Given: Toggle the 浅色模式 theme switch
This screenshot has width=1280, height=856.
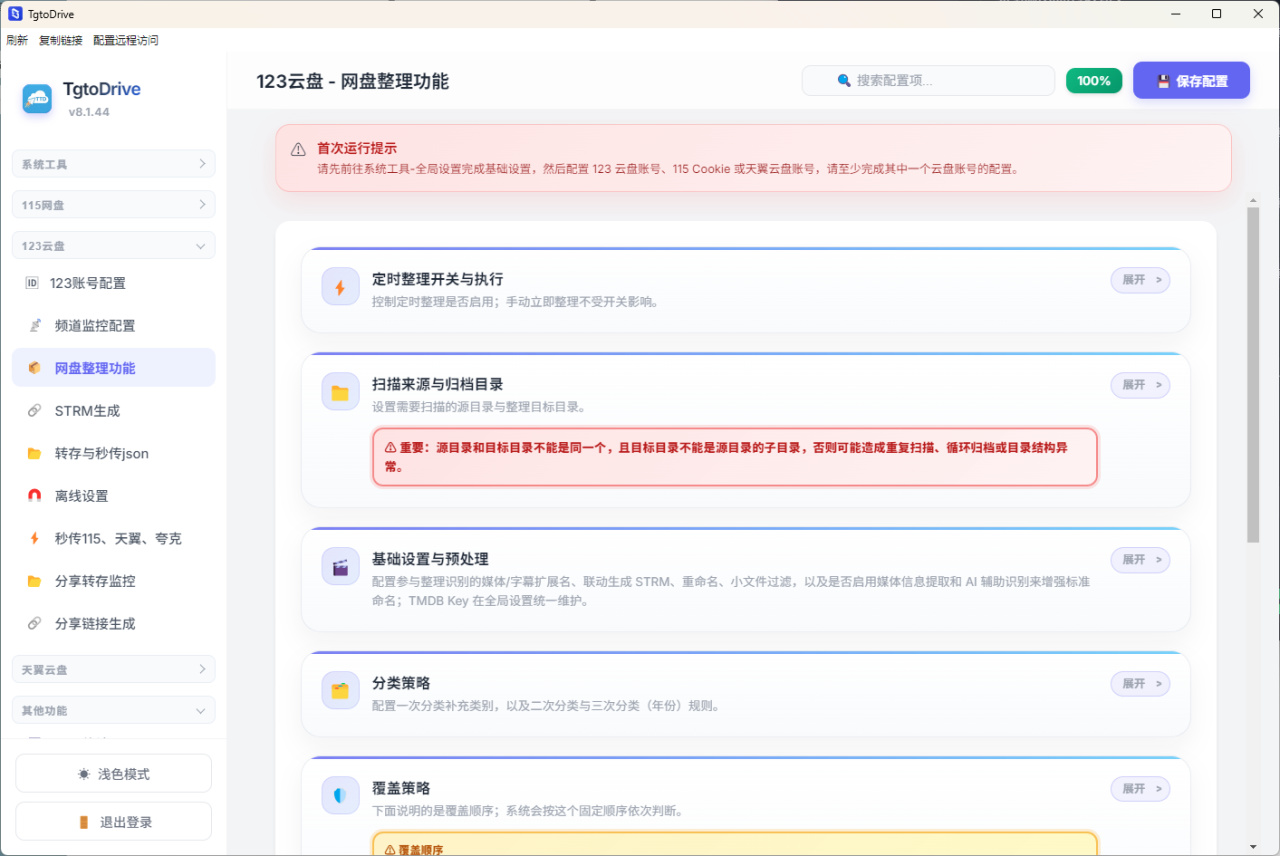Looking at the screenshot, I should 114,774.
